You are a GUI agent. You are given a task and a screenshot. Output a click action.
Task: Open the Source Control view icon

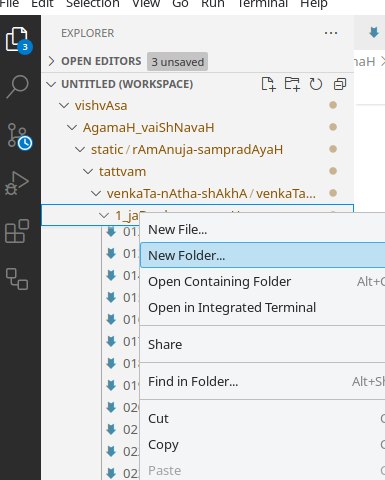tap(19, 135)
